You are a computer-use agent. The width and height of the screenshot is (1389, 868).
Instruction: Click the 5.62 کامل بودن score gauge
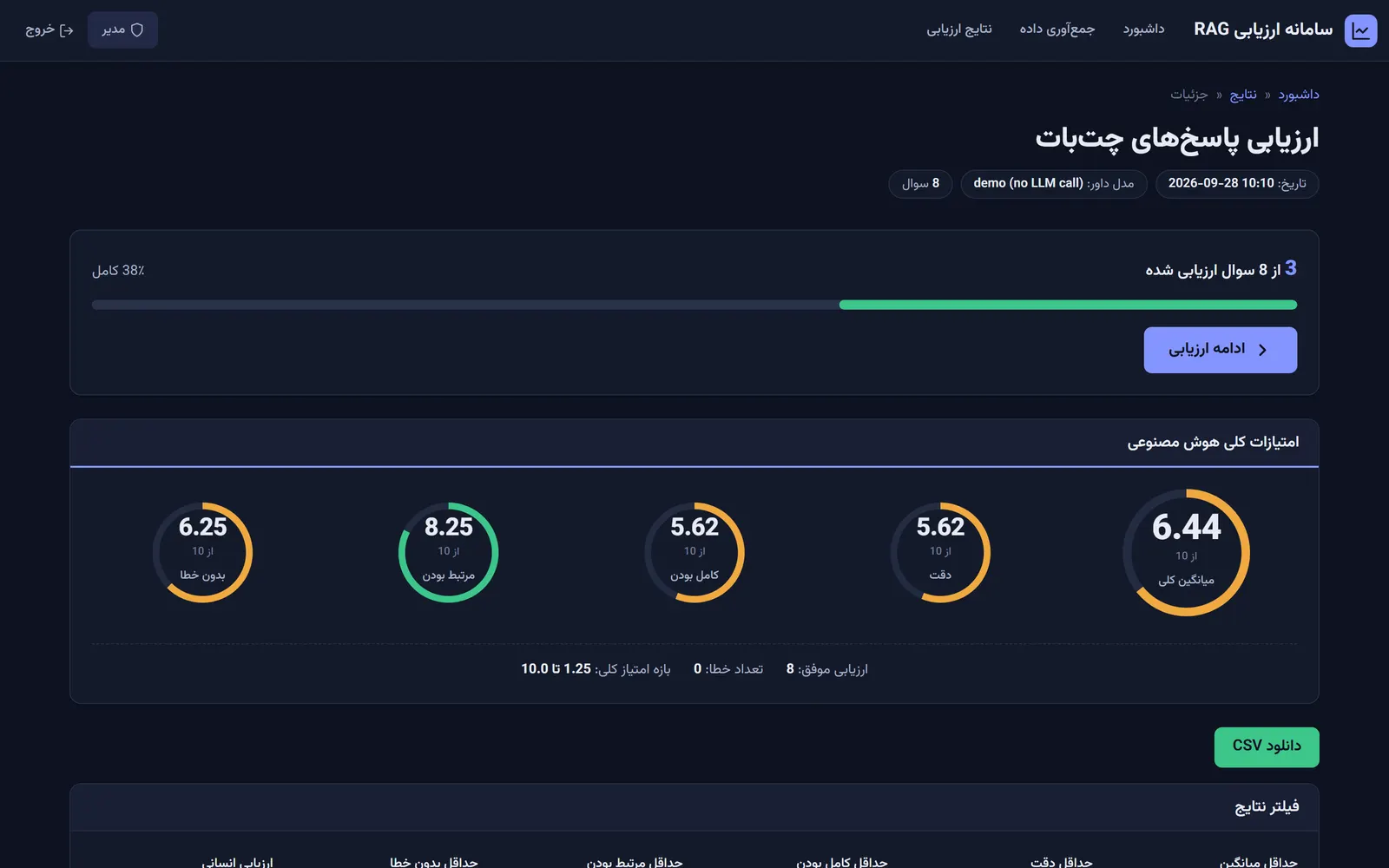pyautogui.click(x=694, y=553)
